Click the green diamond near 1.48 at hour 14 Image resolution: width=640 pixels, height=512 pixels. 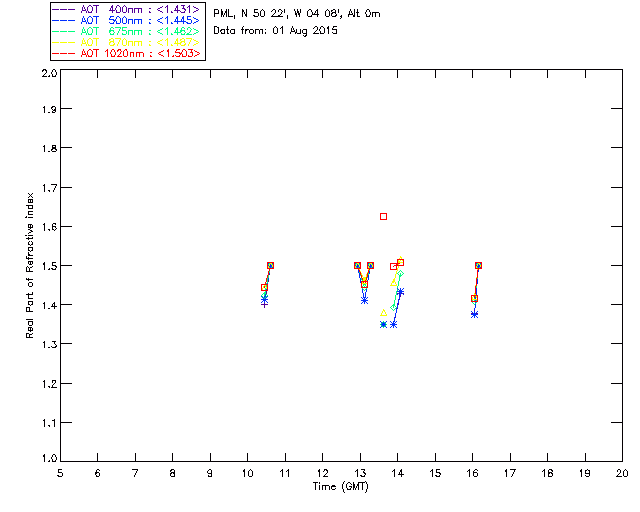(x=400, y=273)
